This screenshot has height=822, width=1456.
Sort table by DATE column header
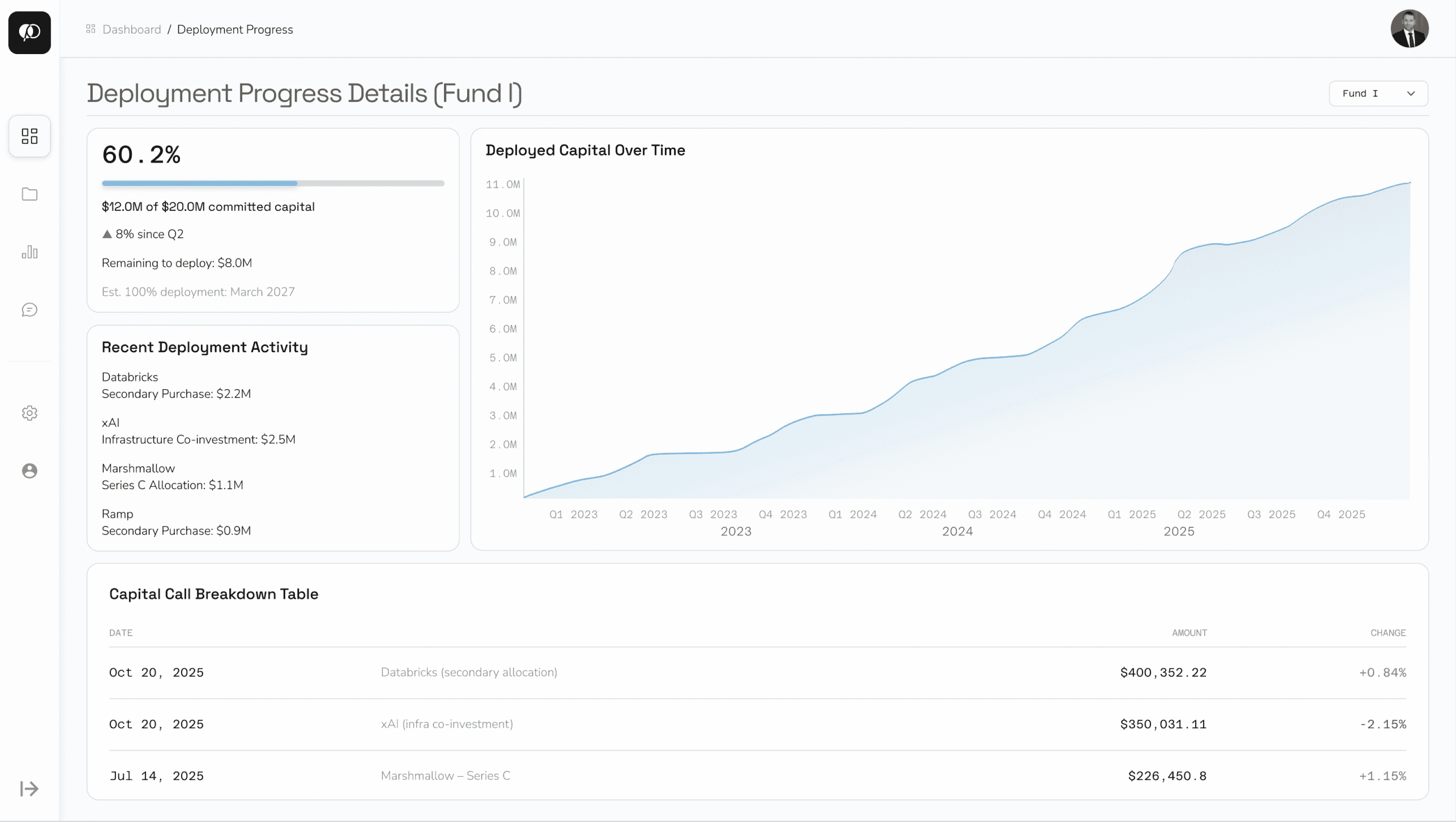click(121, 632)
